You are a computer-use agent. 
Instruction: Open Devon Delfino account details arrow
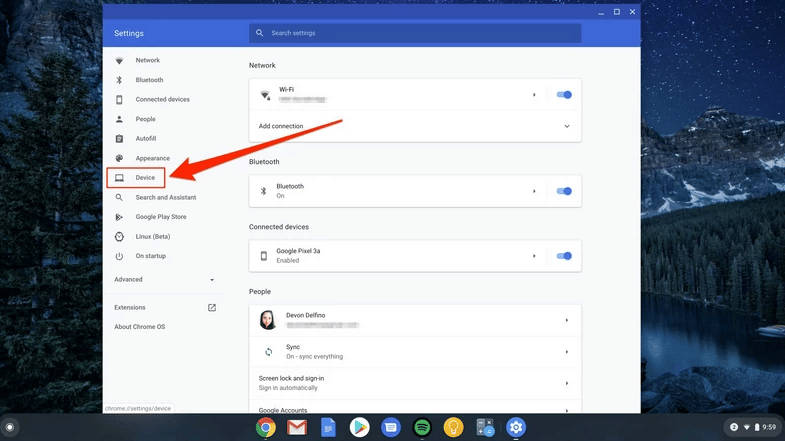(x=567, y=320)
